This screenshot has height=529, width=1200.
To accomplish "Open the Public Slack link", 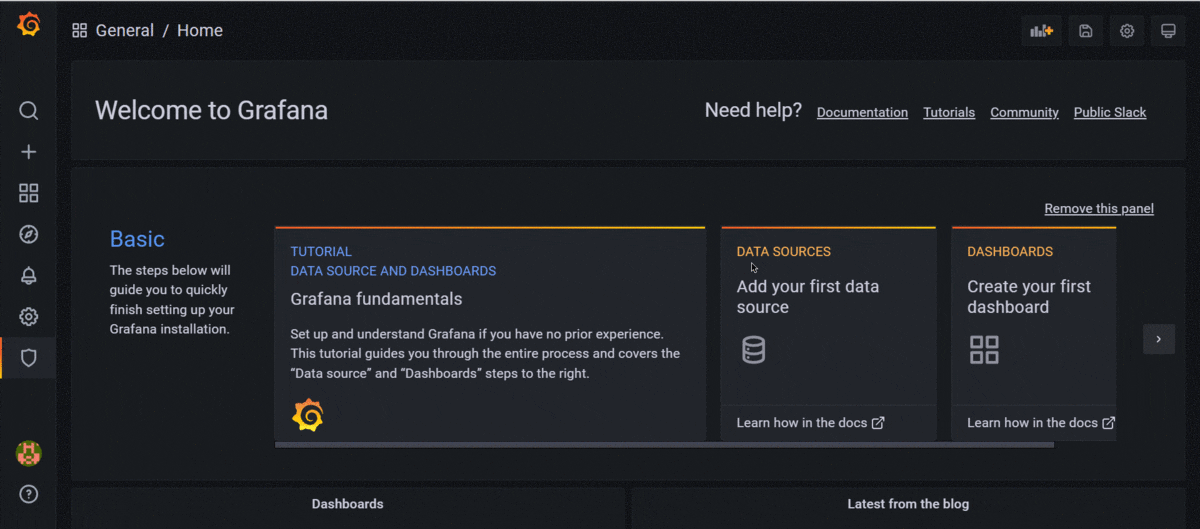I will tap(1110, 113).
